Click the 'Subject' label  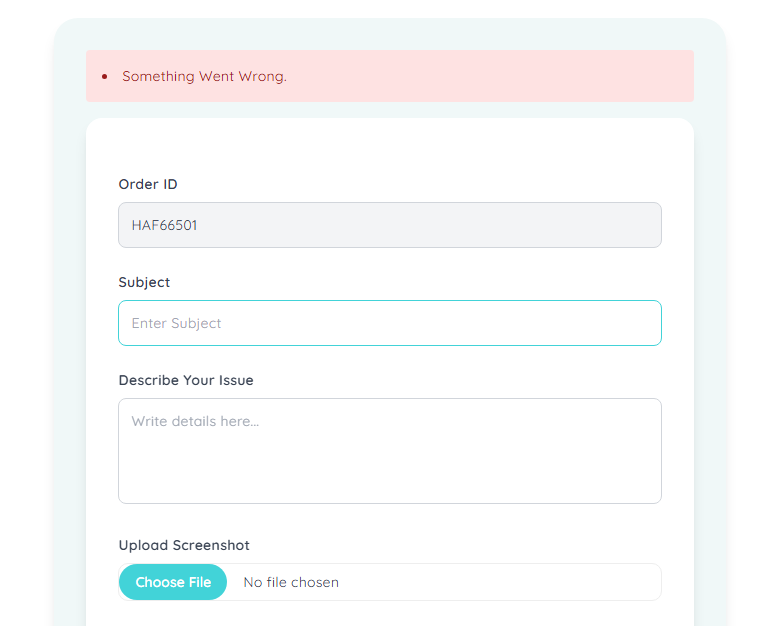pos(144,283)
